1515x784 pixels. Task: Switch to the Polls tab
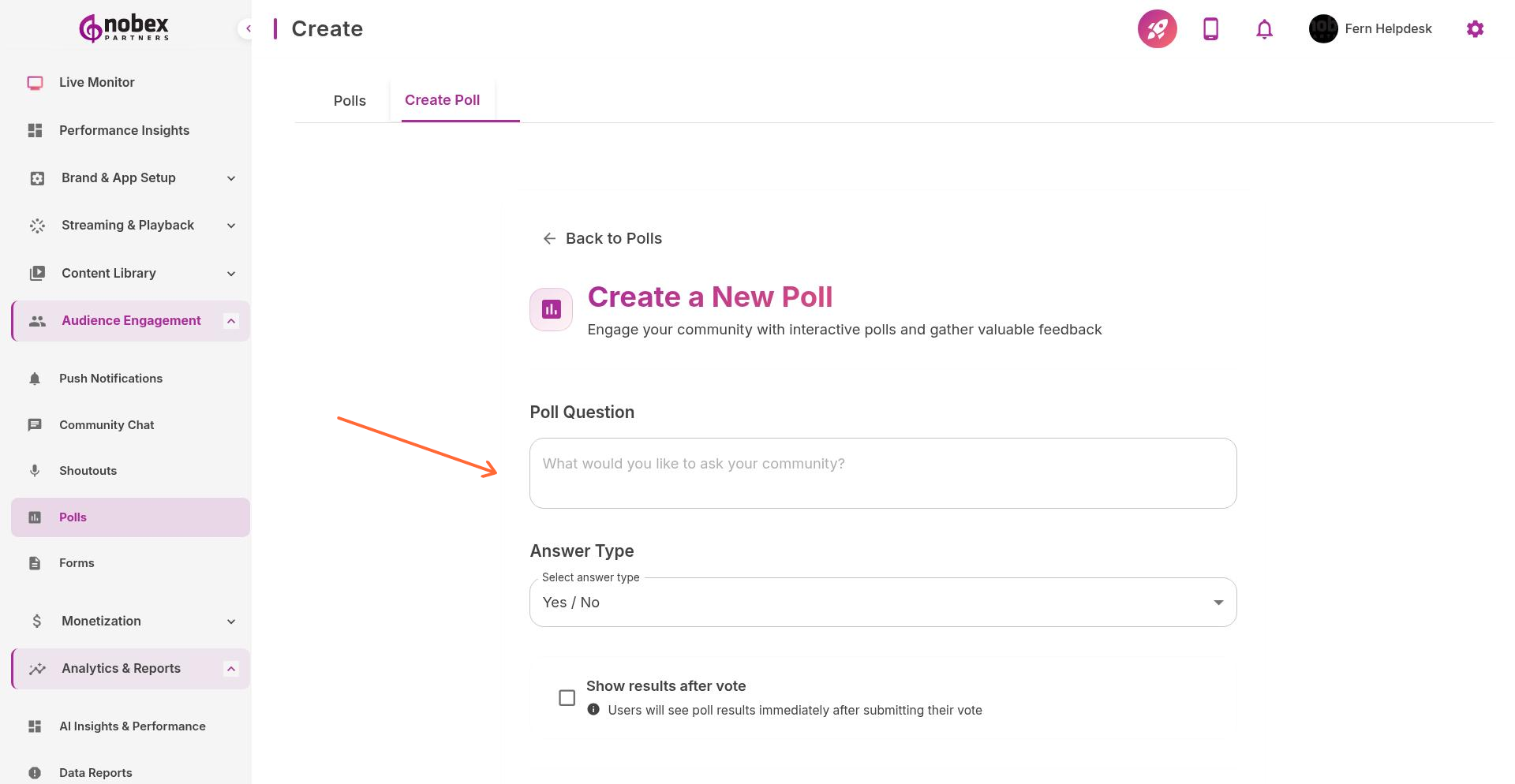pos(350,100)
